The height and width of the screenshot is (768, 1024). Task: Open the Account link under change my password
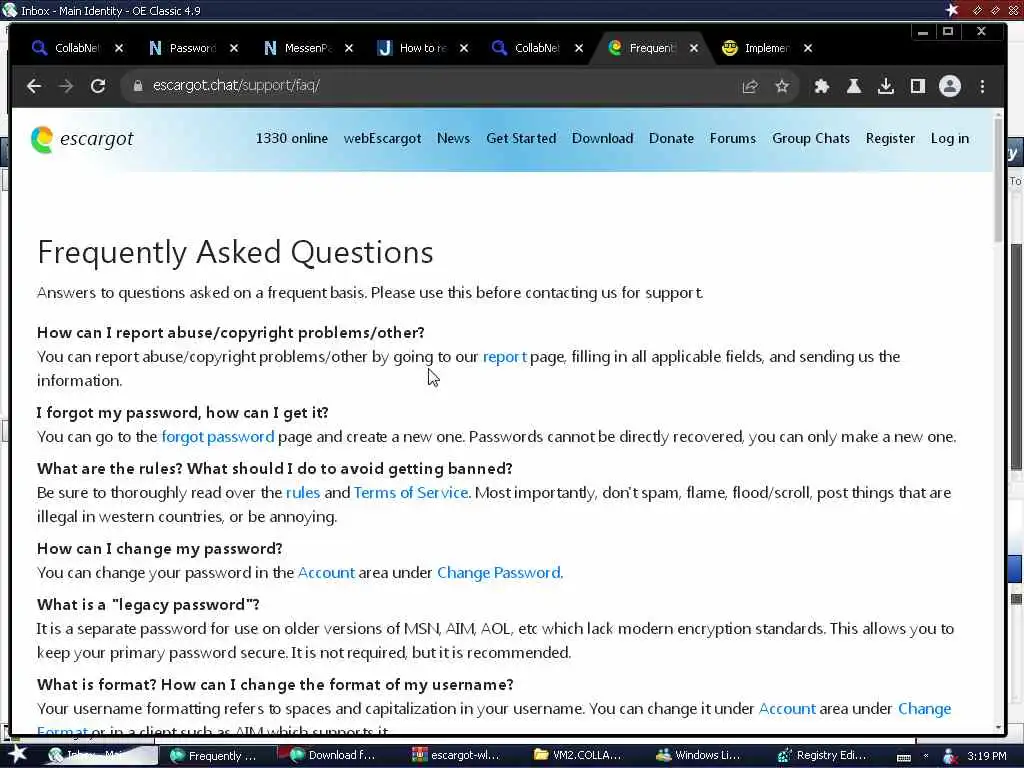(x=326, y=573)
